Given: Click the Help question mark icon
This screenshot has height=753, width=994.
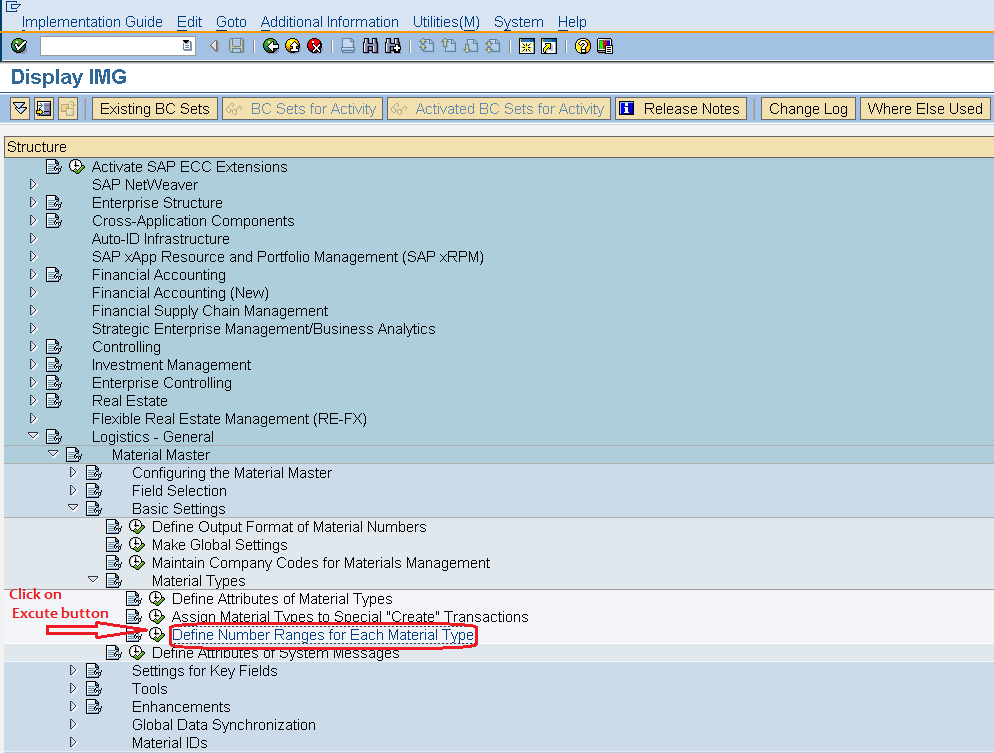Looking at the screenshot, I should [x=582, y=45].
